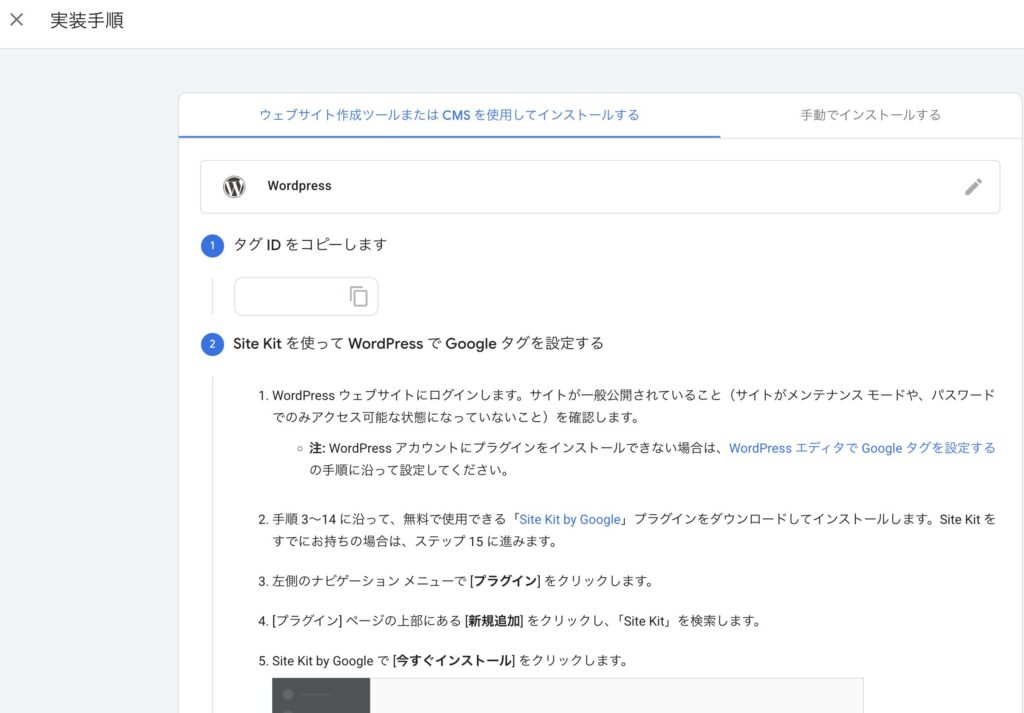Viewport: 1024px width, 713px height.
Task: Click the 実装手順 page title
Action: (87, 20)
